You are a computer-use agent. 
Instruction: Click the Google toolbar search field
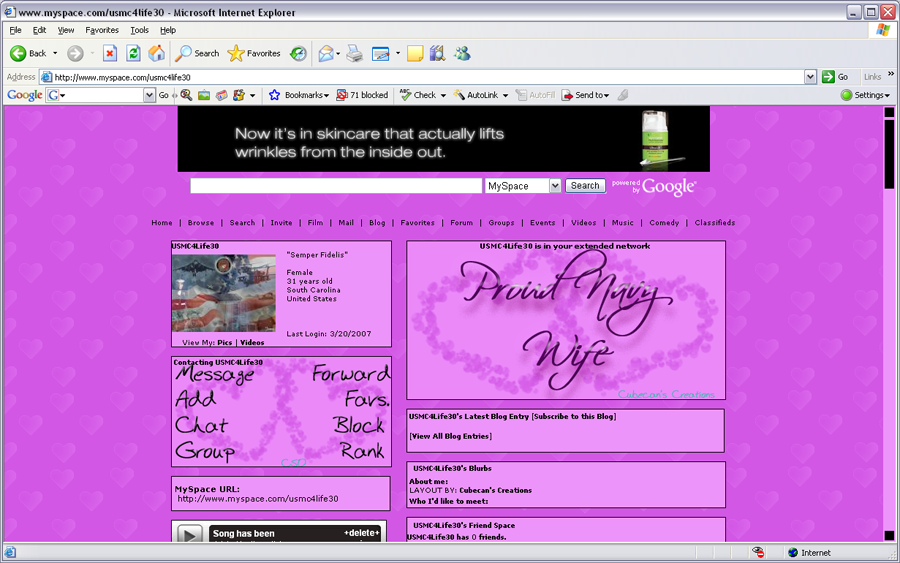pos(100,95)
